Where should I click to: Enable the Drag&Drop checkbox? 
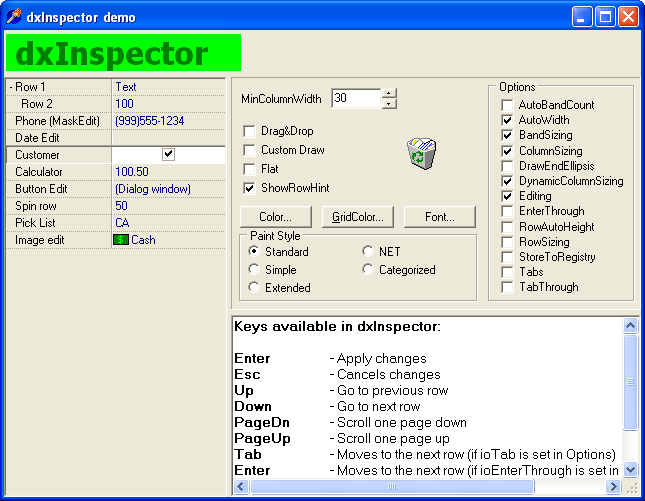click(249, 131)
